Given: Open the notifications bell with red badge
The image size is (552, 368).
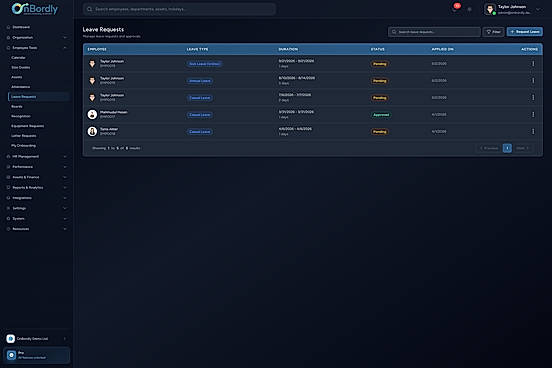Looking at the screenshot, I should pyautogui.click(x=455, y=9).
